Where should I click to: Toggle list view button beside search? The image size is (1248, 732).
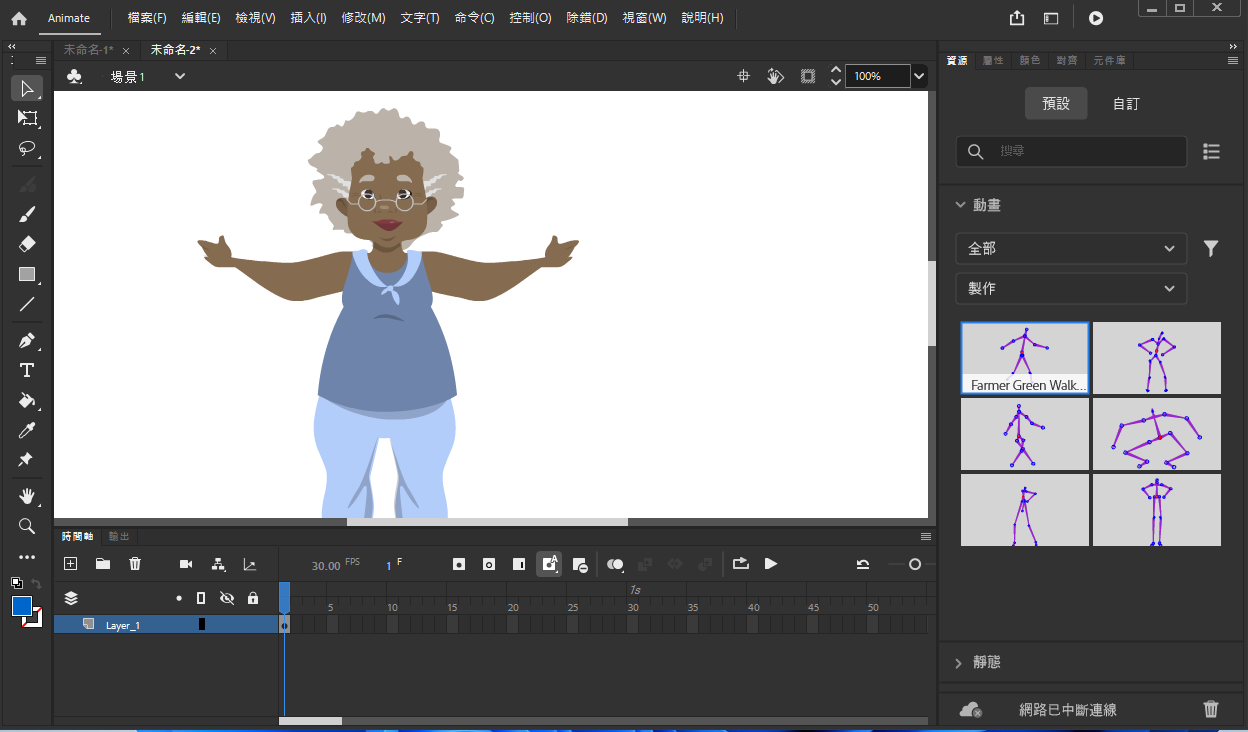(1211, 151)
